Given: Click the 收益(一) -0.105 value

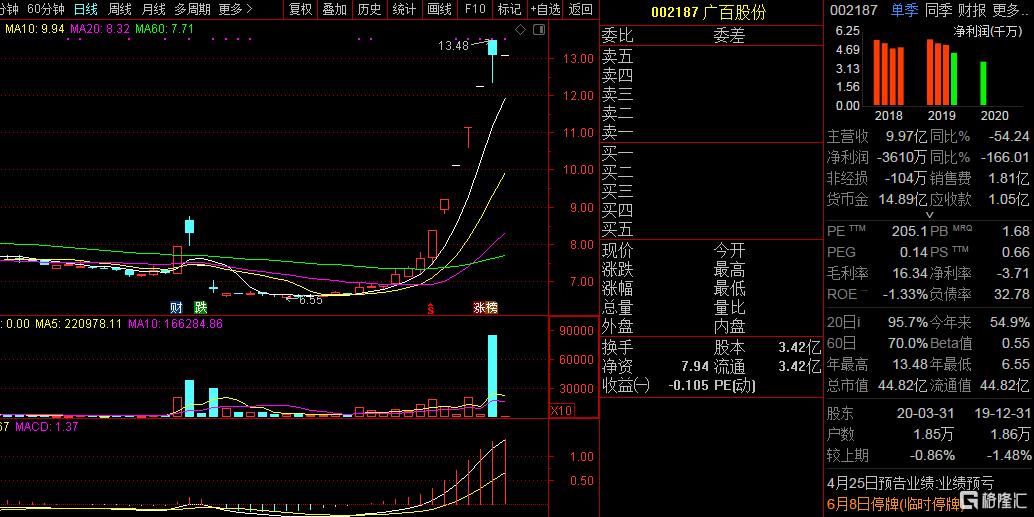Looking at the screenshot, I should pos(686,385).
